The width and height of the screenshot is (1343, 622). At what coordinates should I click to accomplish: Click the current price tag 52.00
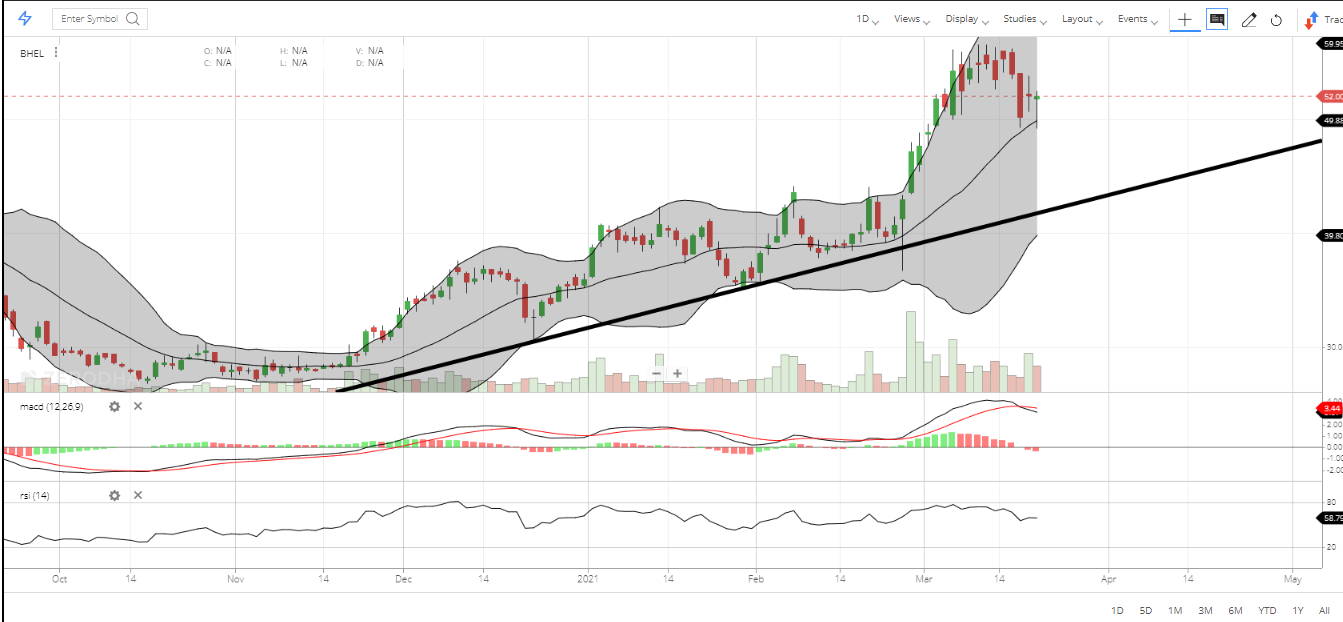point(1331,96)
